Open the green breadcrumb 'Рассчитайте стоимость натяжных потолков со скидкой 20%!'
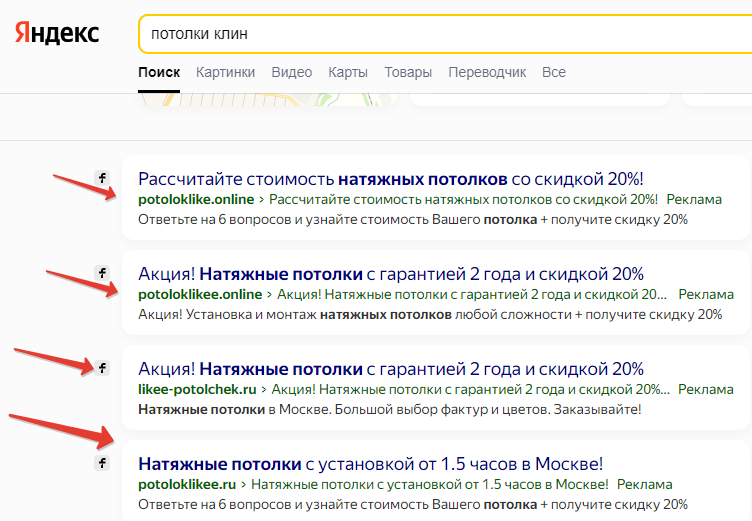752x521 pixels. [463, 199]
